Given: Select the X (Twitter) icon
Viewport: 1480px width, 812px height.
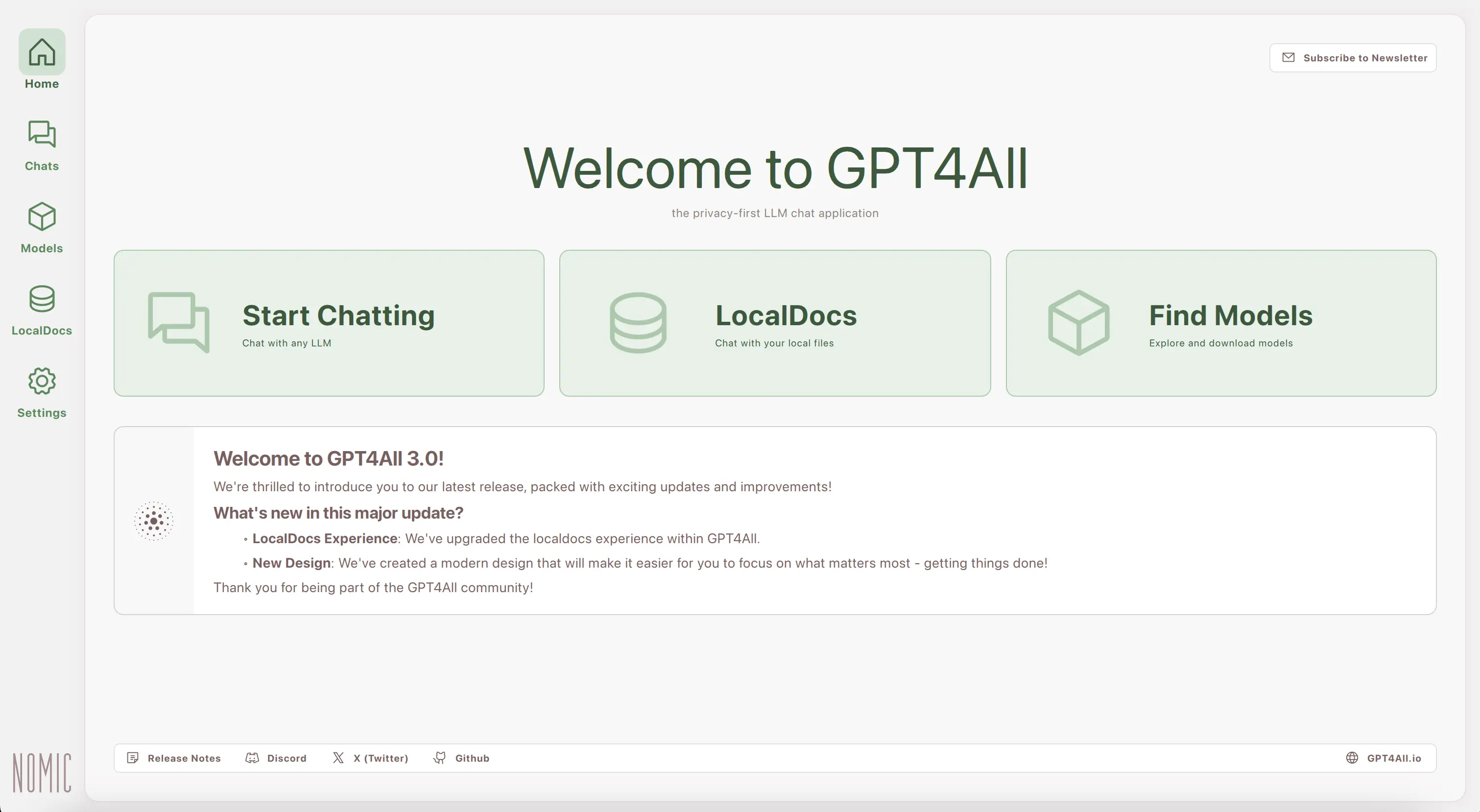Looking at the screenshot, I should click(x=338, y=758).
